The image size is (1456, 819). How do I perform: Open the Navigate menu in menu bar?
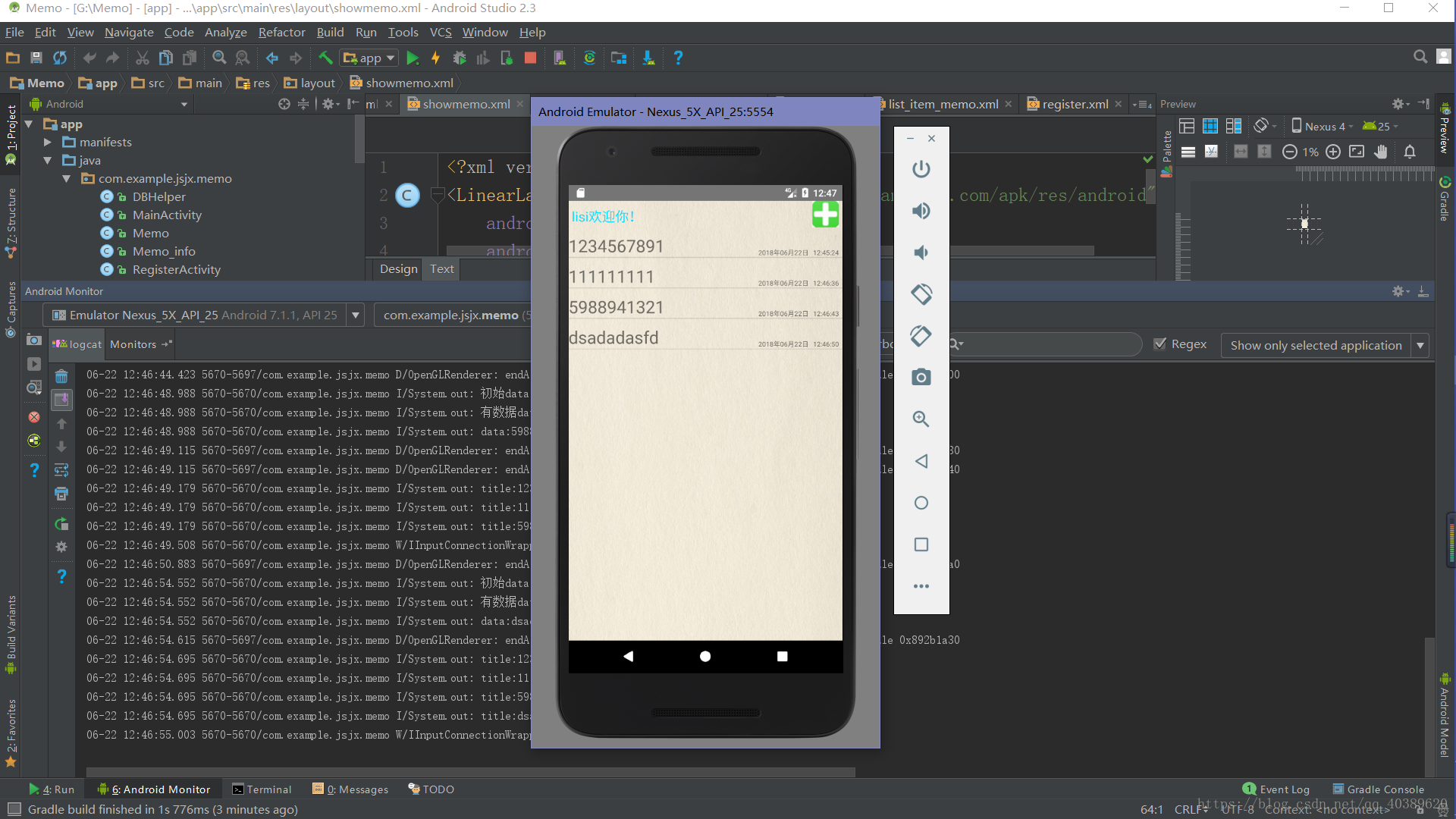127,31
